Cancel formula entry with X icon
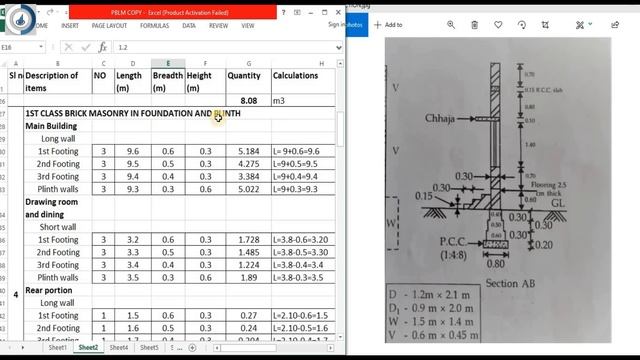This screenshot has height=360, width=640. (69, 47)
